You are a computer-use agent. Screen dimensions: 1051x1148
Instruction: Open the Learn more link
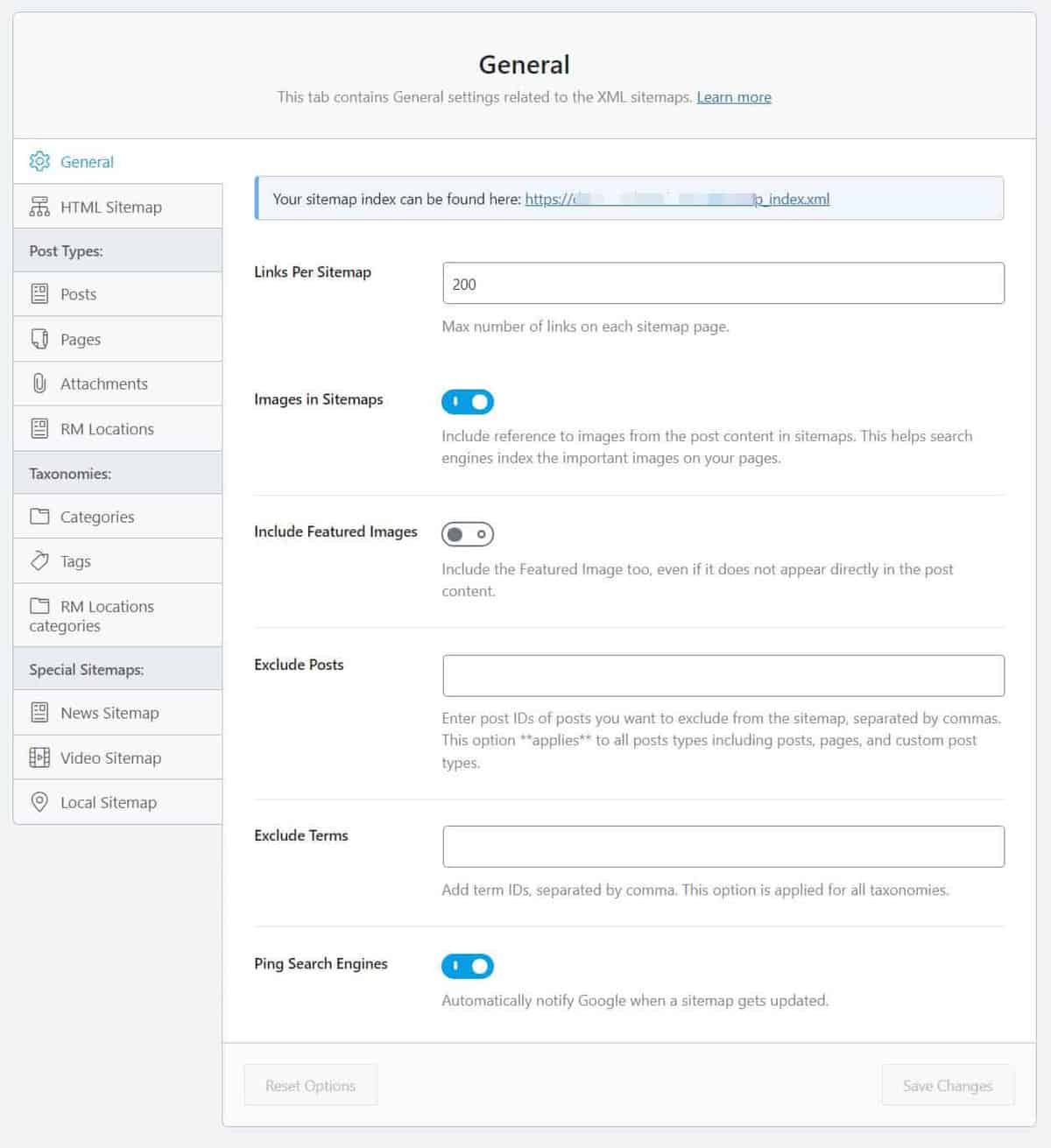tap(734, 97)
